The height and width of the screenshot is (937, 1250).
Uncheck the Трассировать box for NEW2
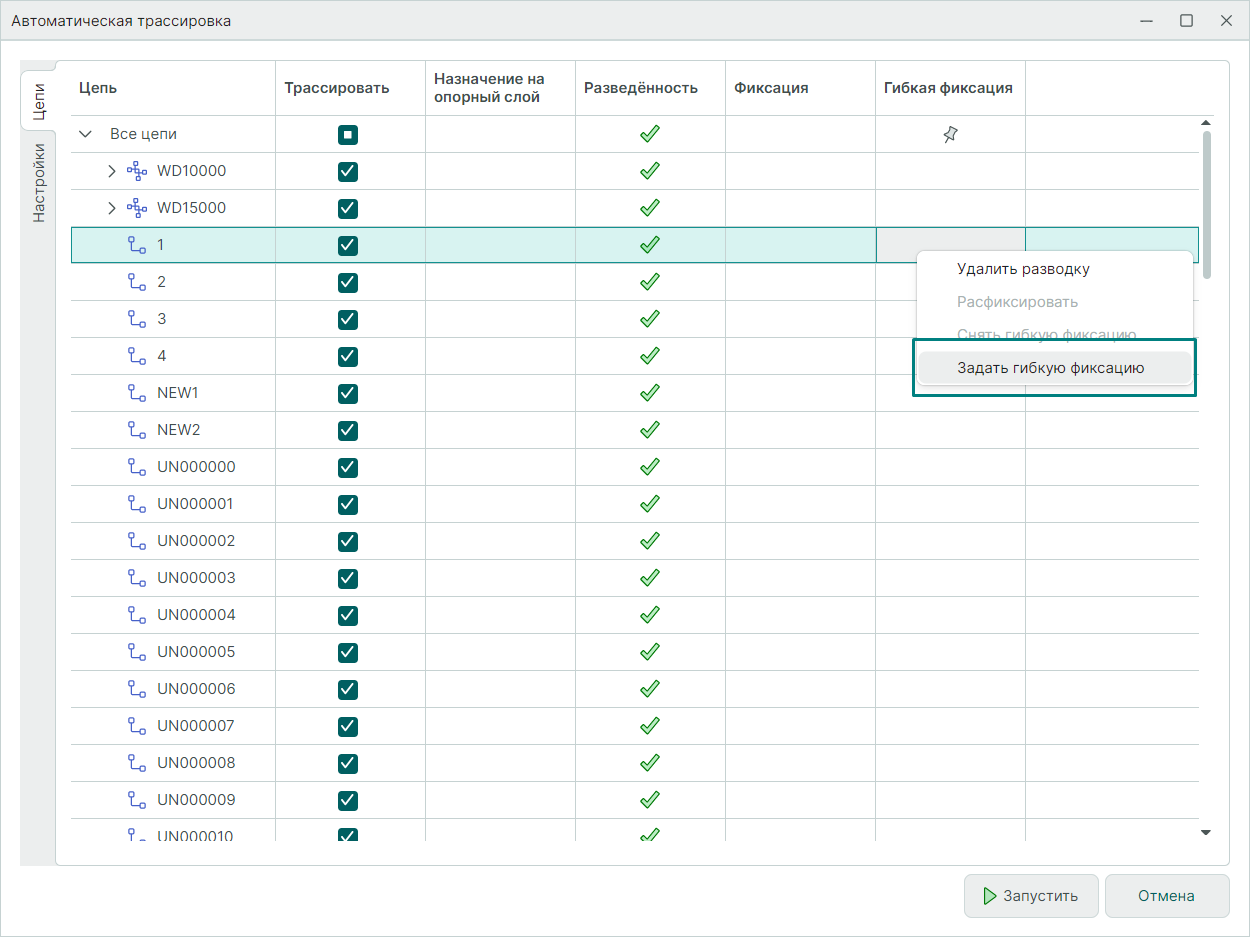click(x=348, y=430)
